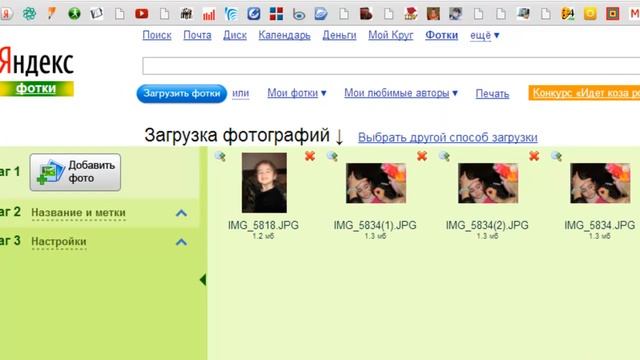This screenshot has width=640, height=360.
Task: Click magnifier icon for IMG_5834(1).JPG
Action: [x=332, y=156]
